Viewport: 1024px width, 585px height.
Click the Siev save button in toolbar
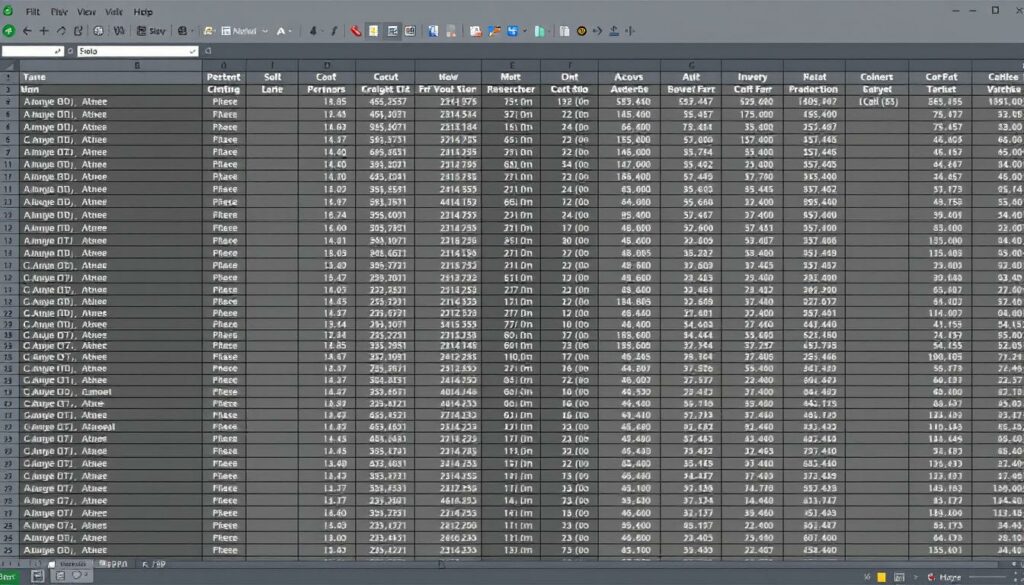[152, 31]
